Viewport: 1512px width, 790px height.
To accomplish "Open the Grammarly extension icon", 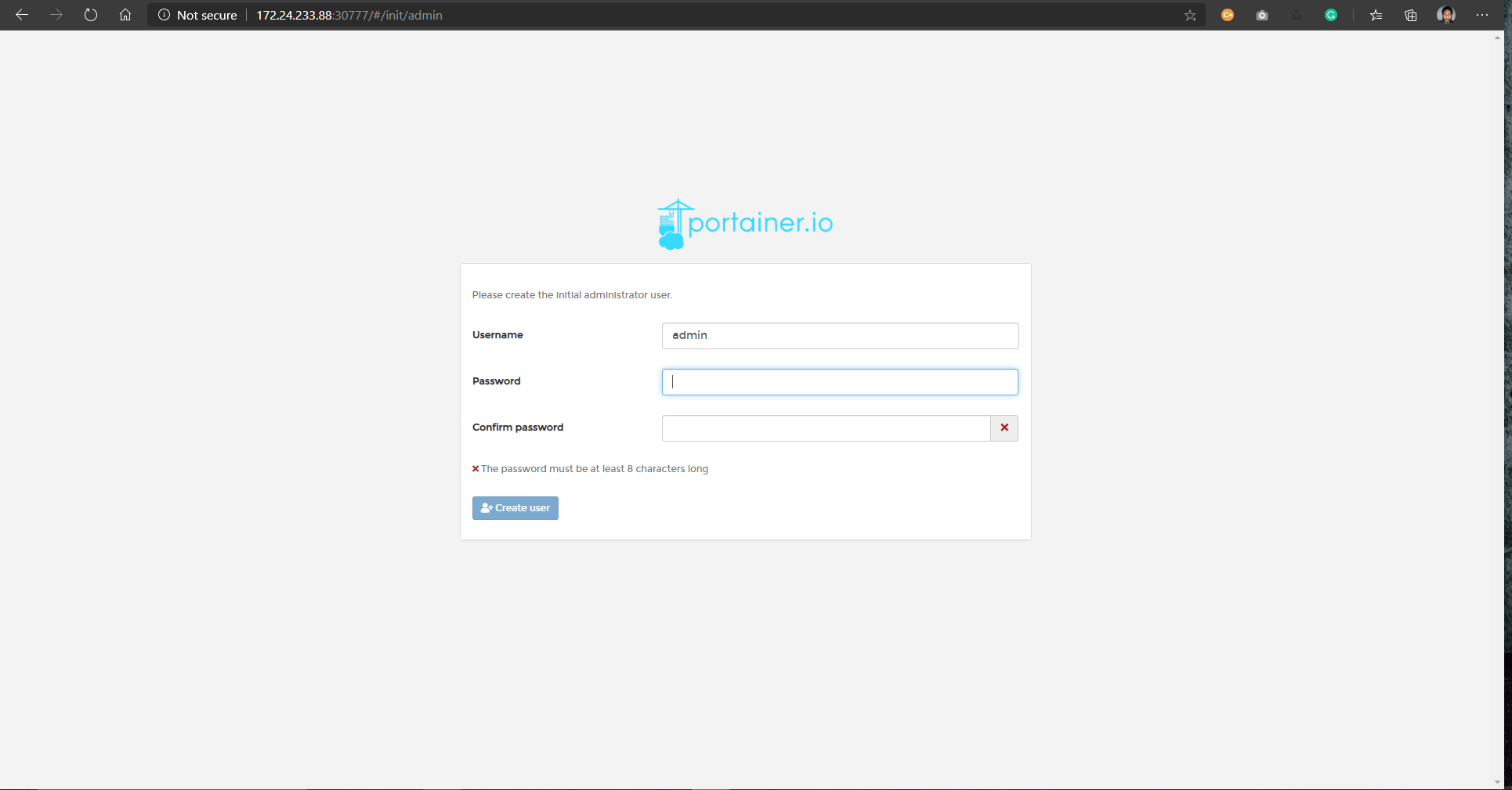I will [x=1331, y=15].
